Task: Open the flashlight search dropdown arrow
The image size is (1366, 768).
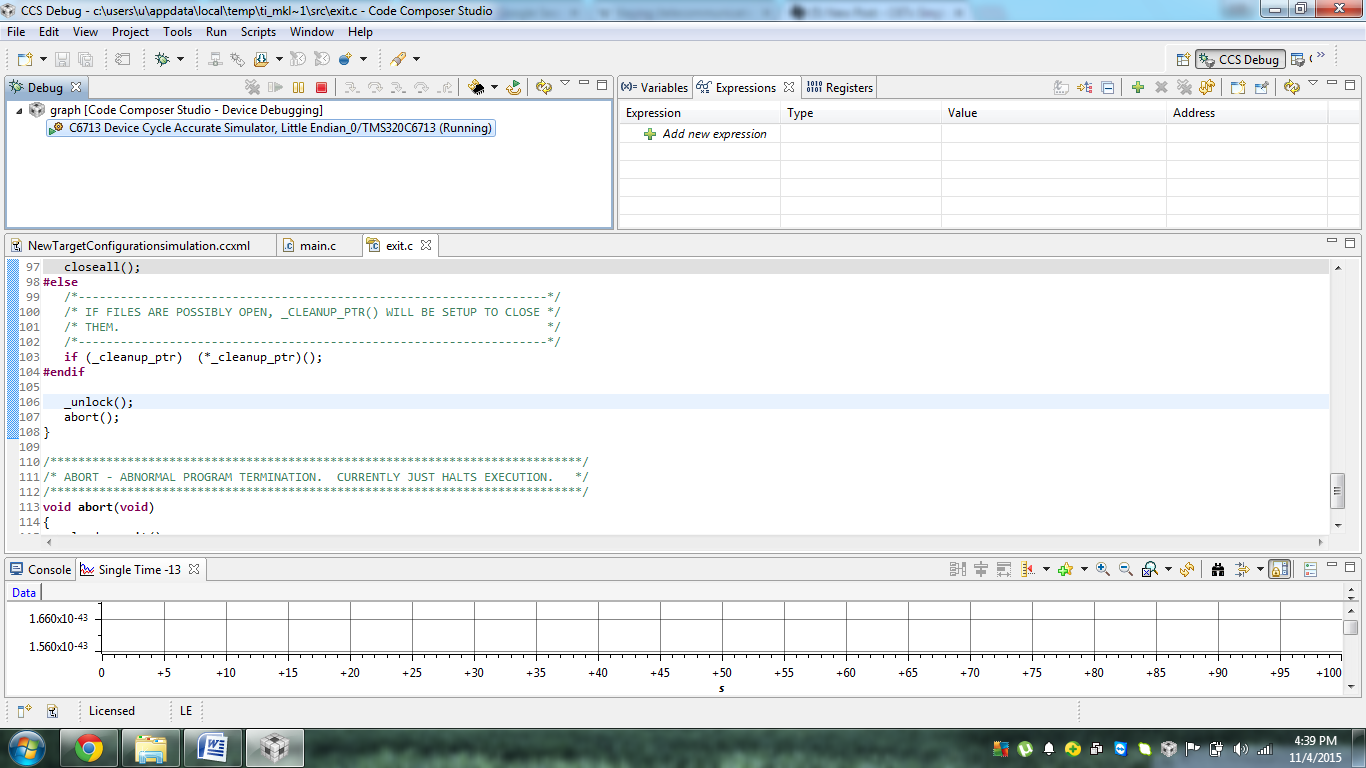Action: (416, 60)
